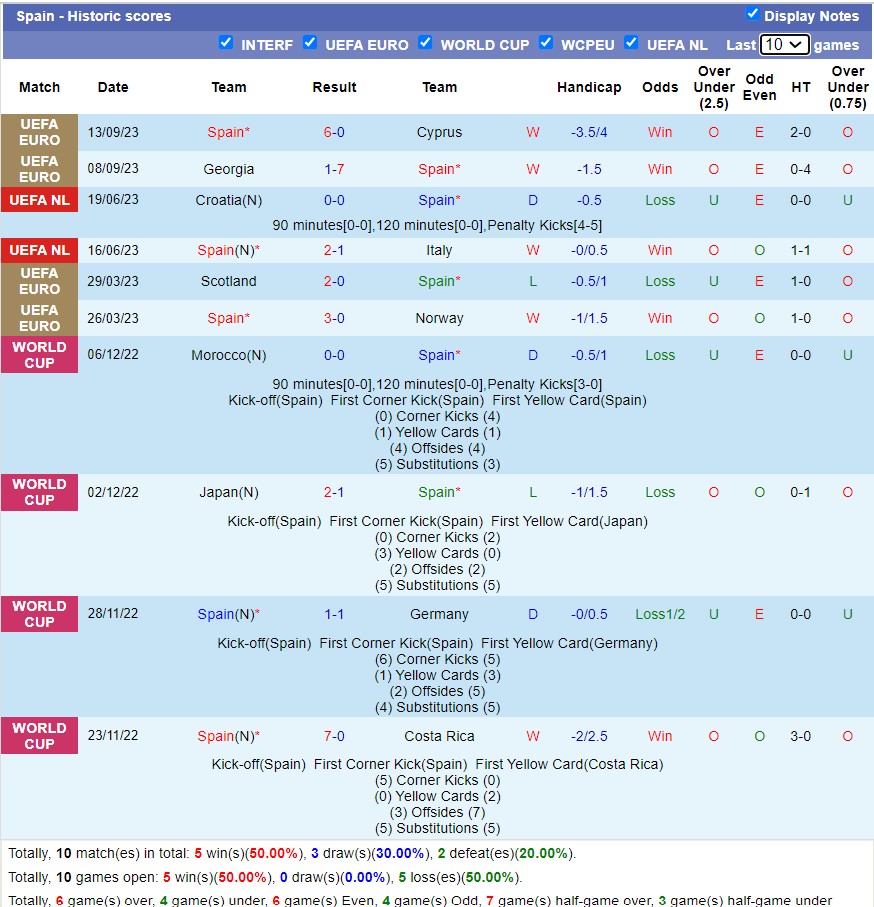
Task: Open the Croatia(N) team page
Action: (228, 200)
